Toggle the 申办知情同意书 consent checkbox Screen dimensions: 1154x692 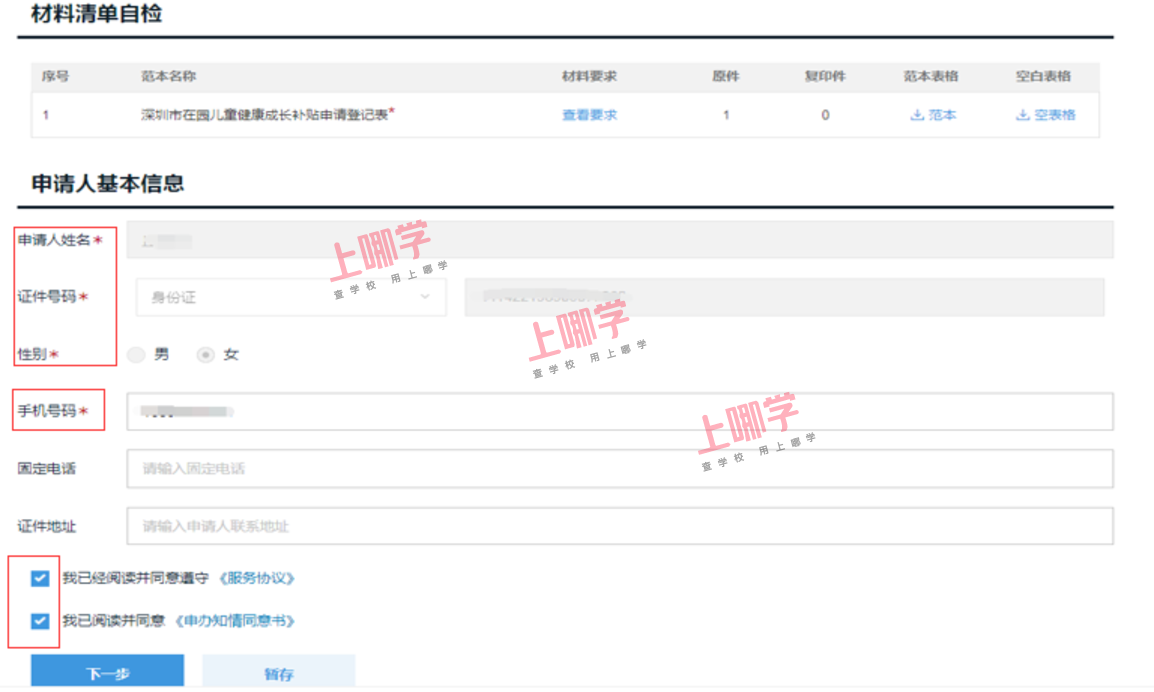(x=40, y=621)
